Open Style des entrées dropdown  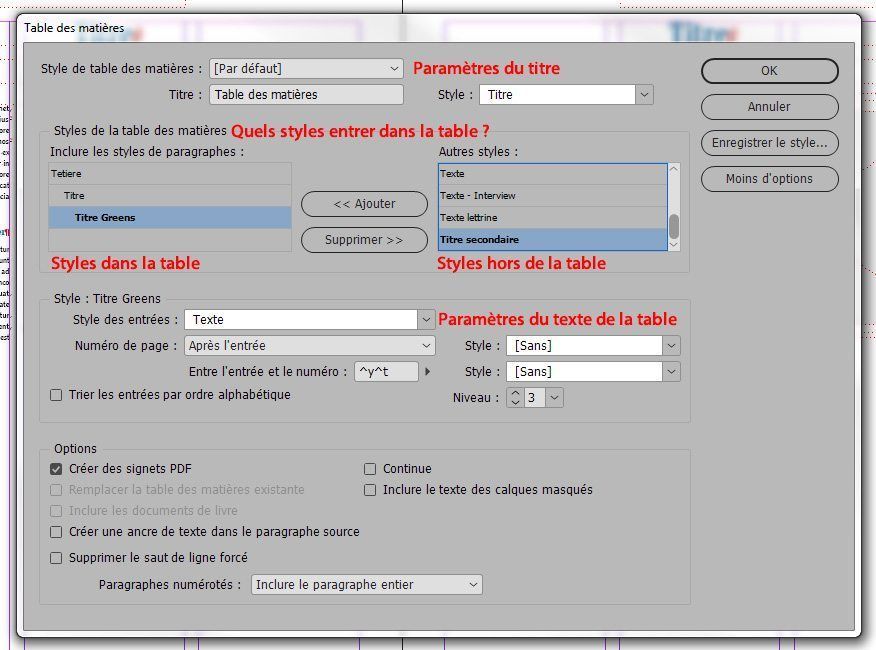tap(309, 320)
